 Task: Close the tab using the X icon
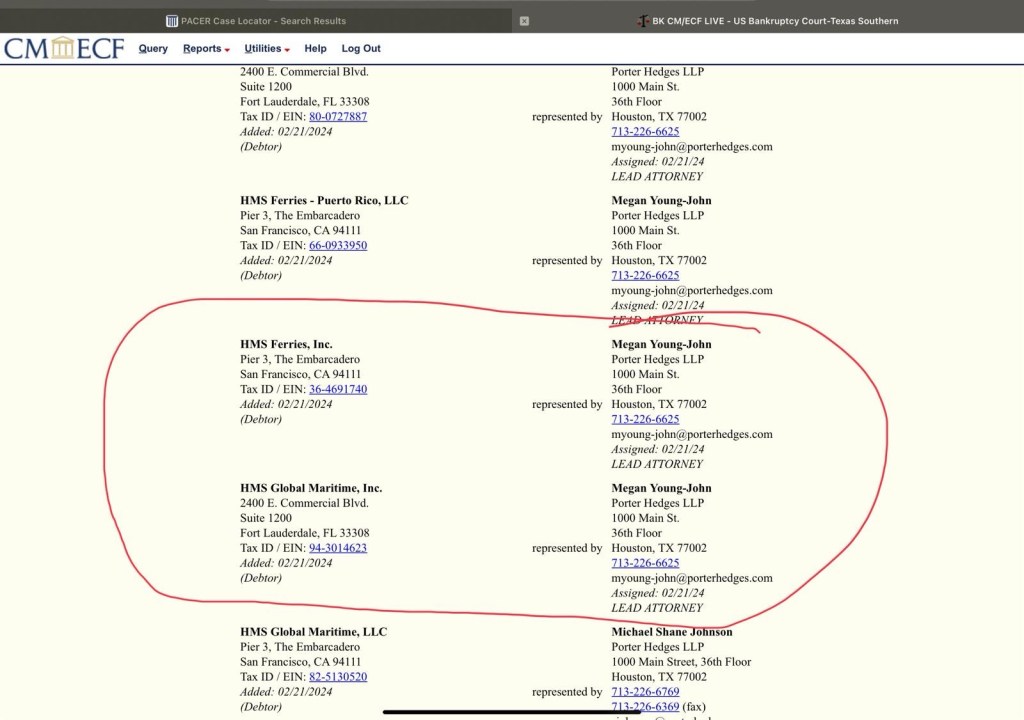click(524, 21)
